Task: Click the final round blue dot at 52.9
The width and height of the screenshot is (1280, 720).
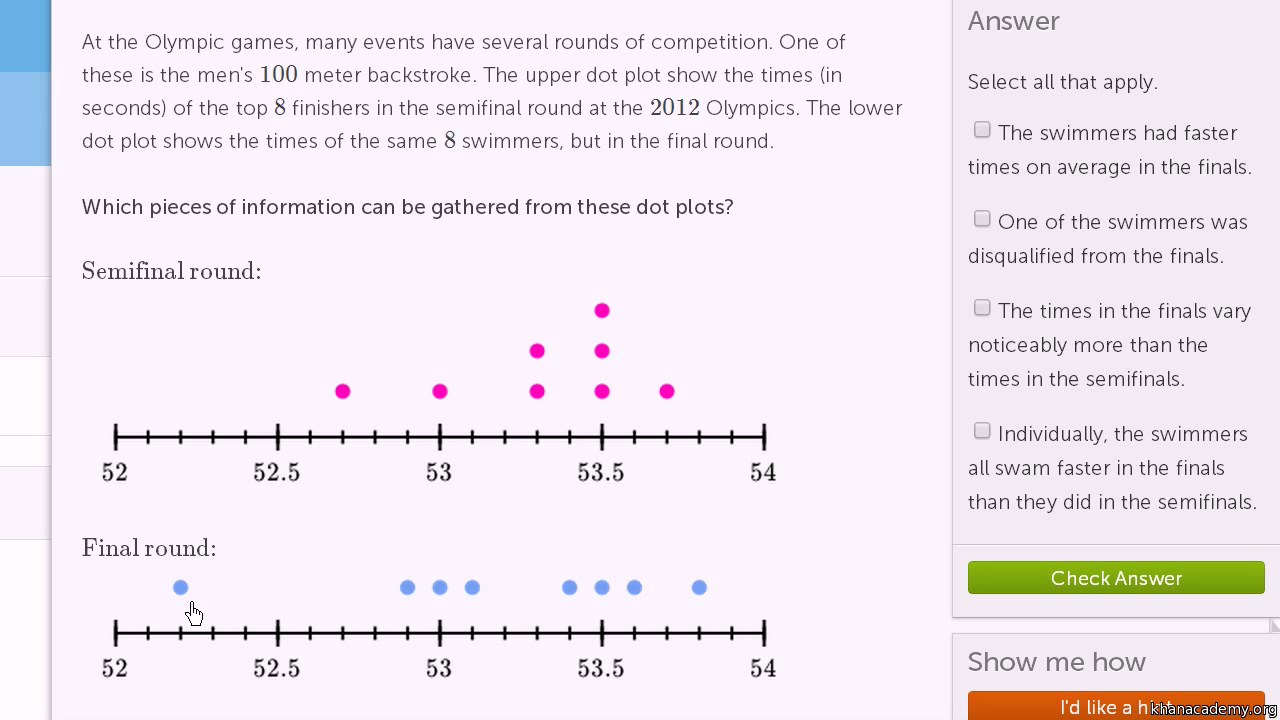Action: (x=407, y=588)
